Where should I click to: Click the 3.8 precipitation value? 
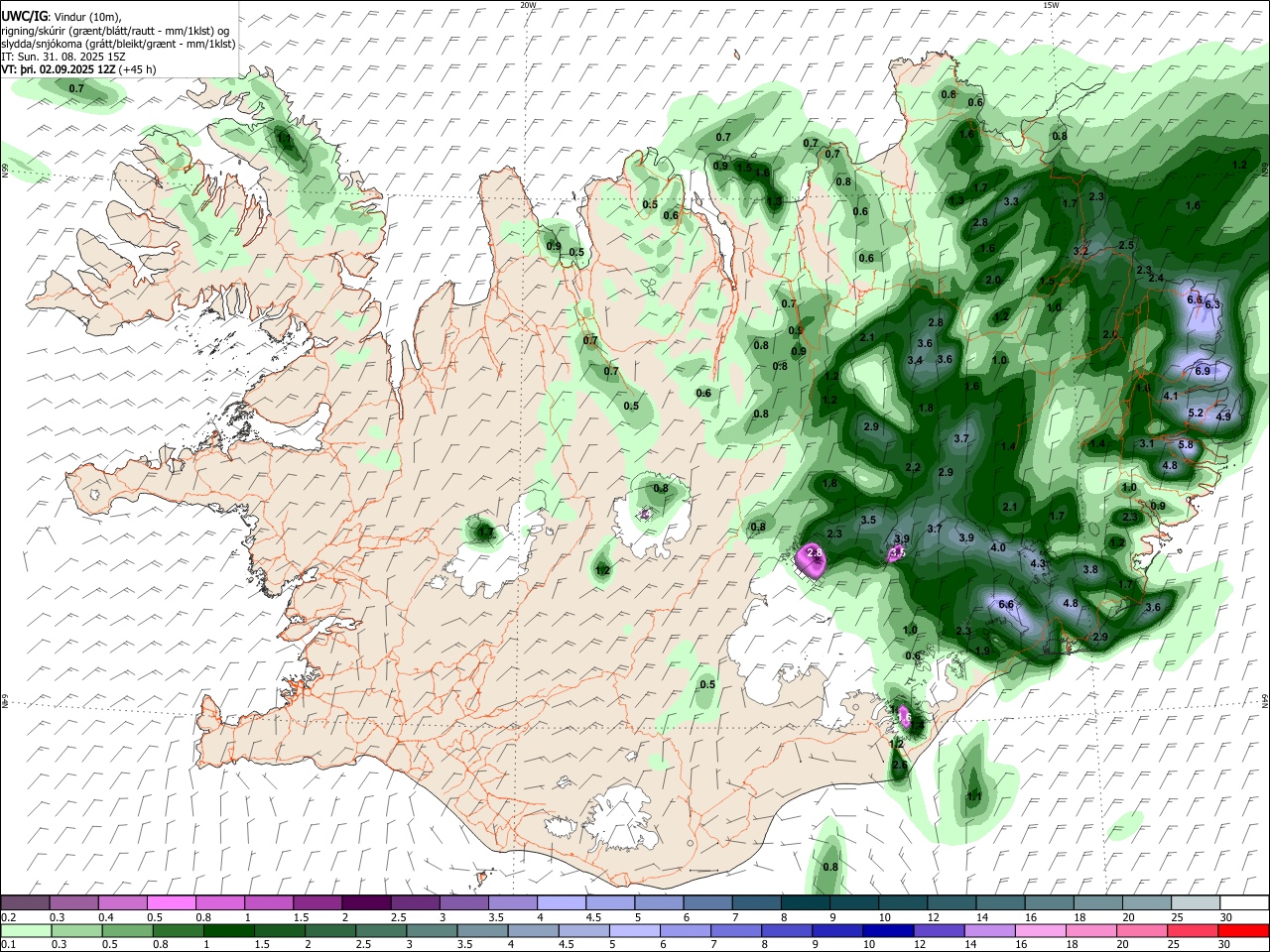point(1090,570)
